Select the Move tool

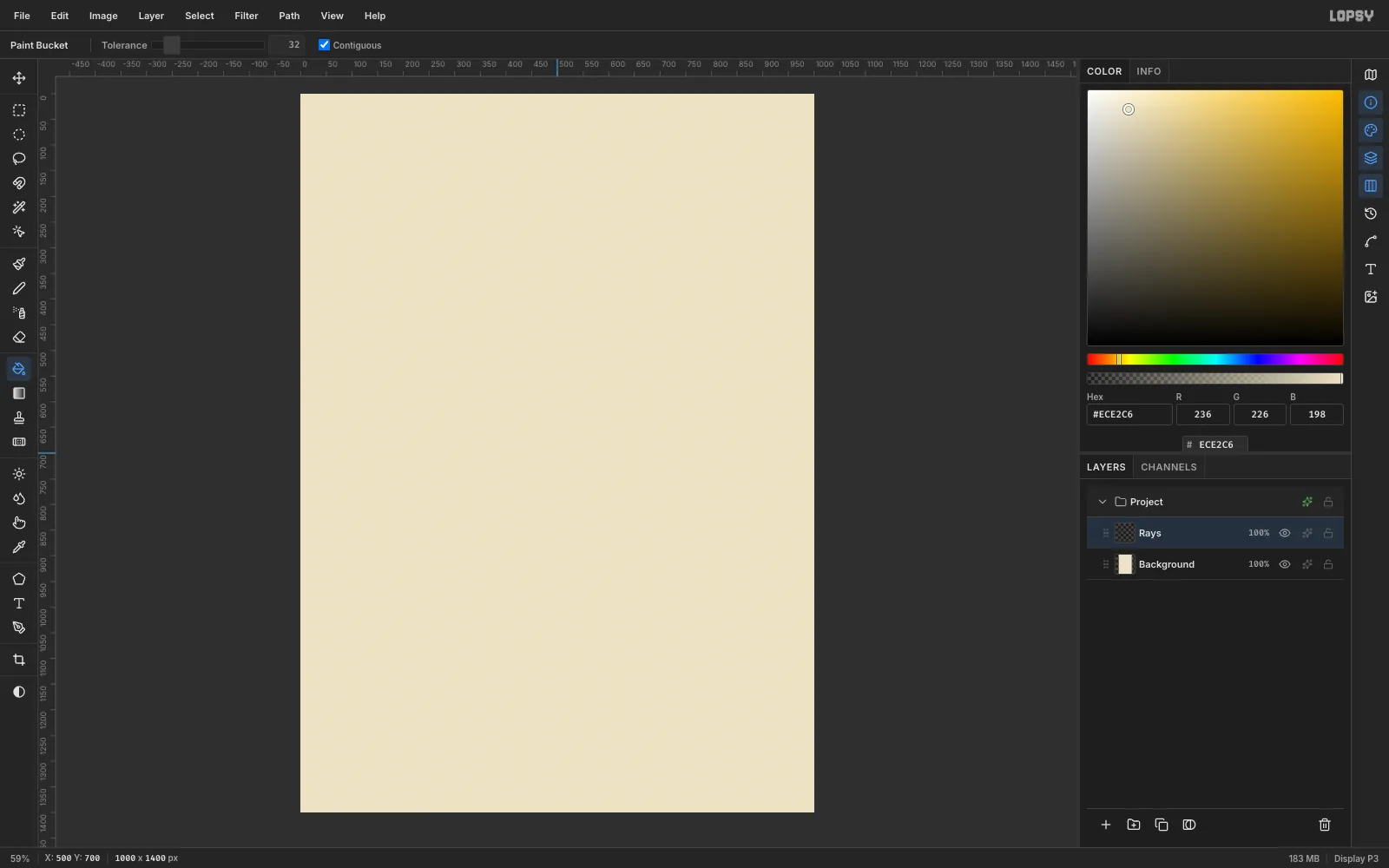(19, 78)
